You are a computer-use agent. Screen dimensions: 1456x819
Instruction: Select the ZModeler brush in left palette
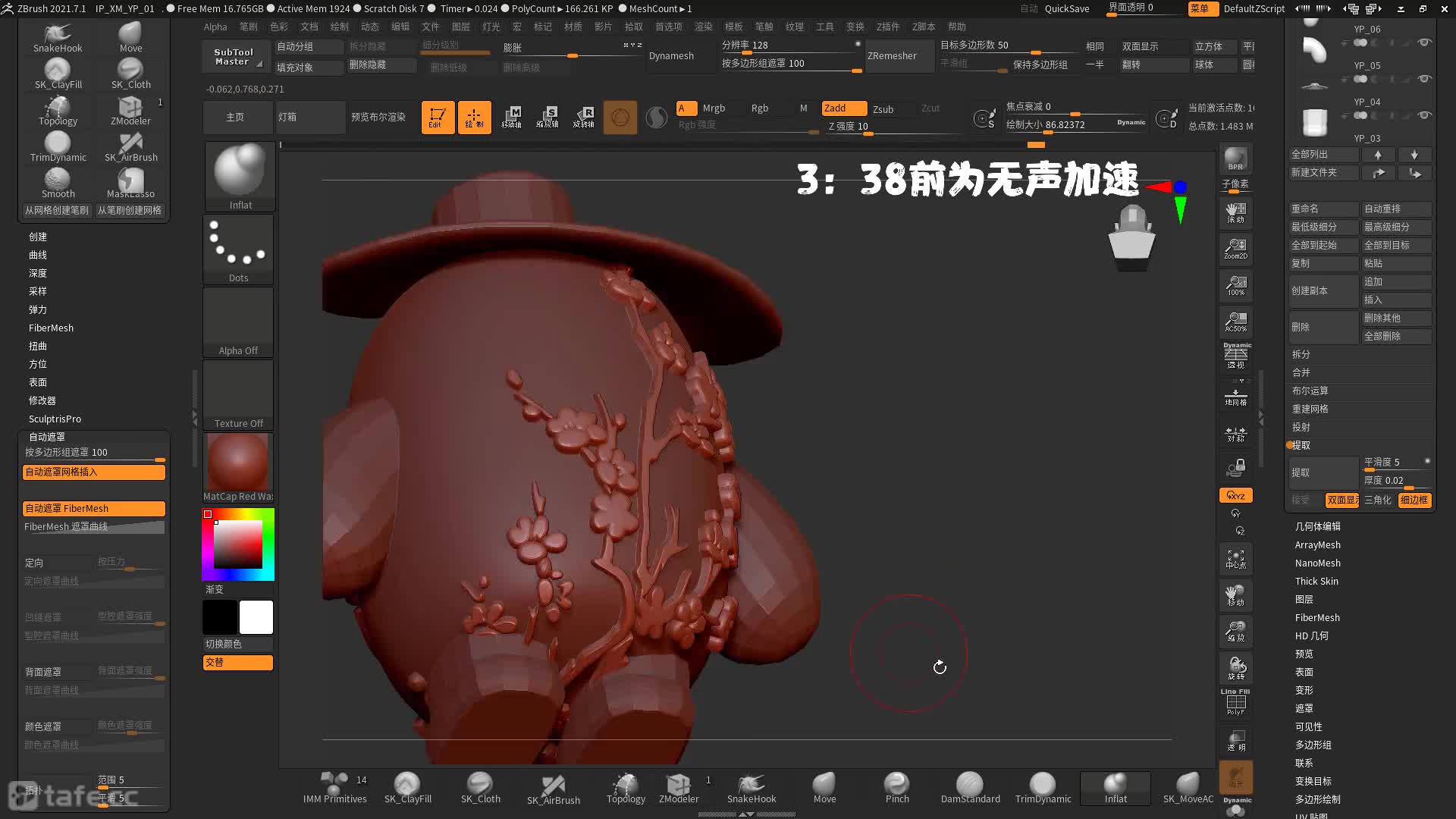point(130,110)
